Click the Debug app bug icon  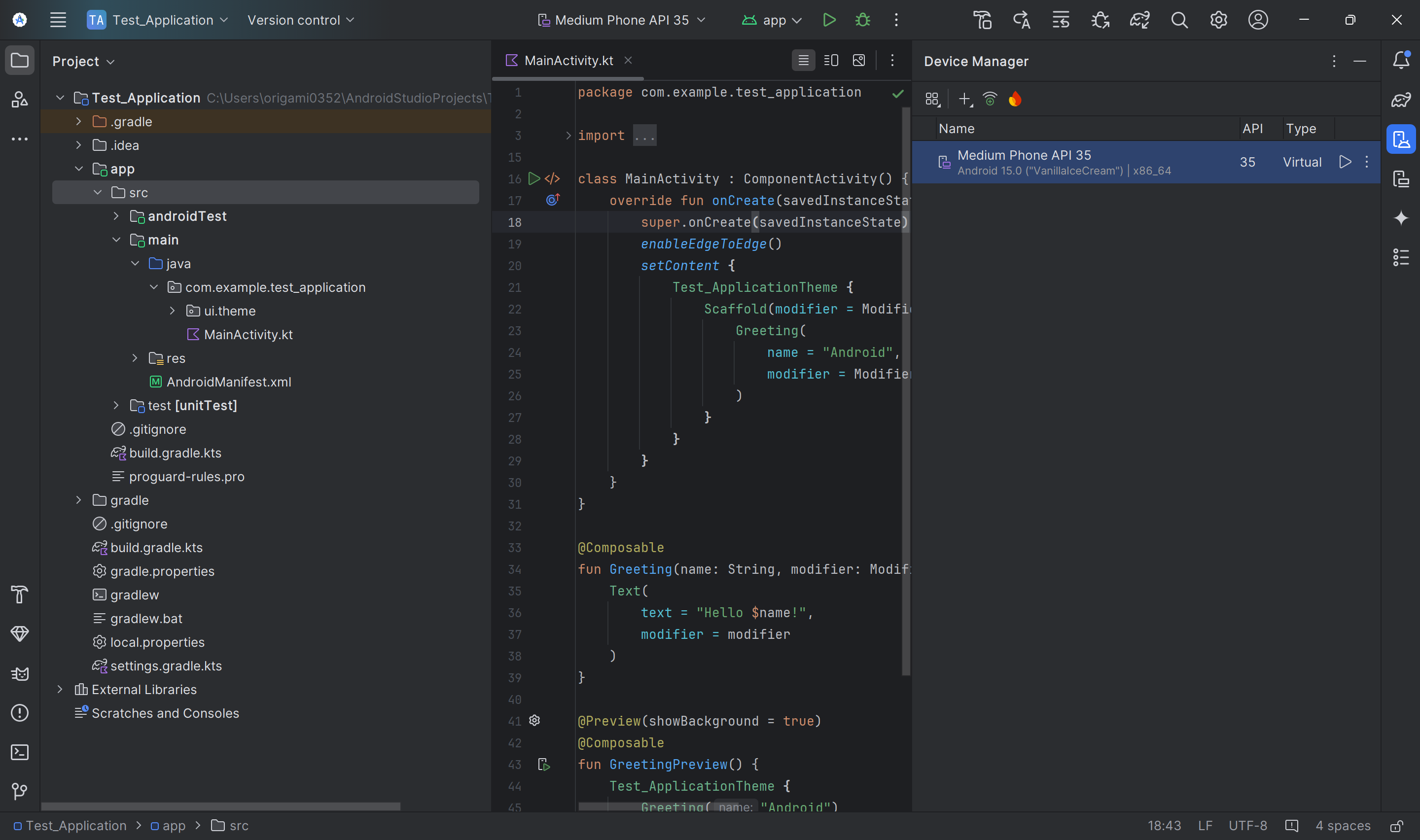862,20
